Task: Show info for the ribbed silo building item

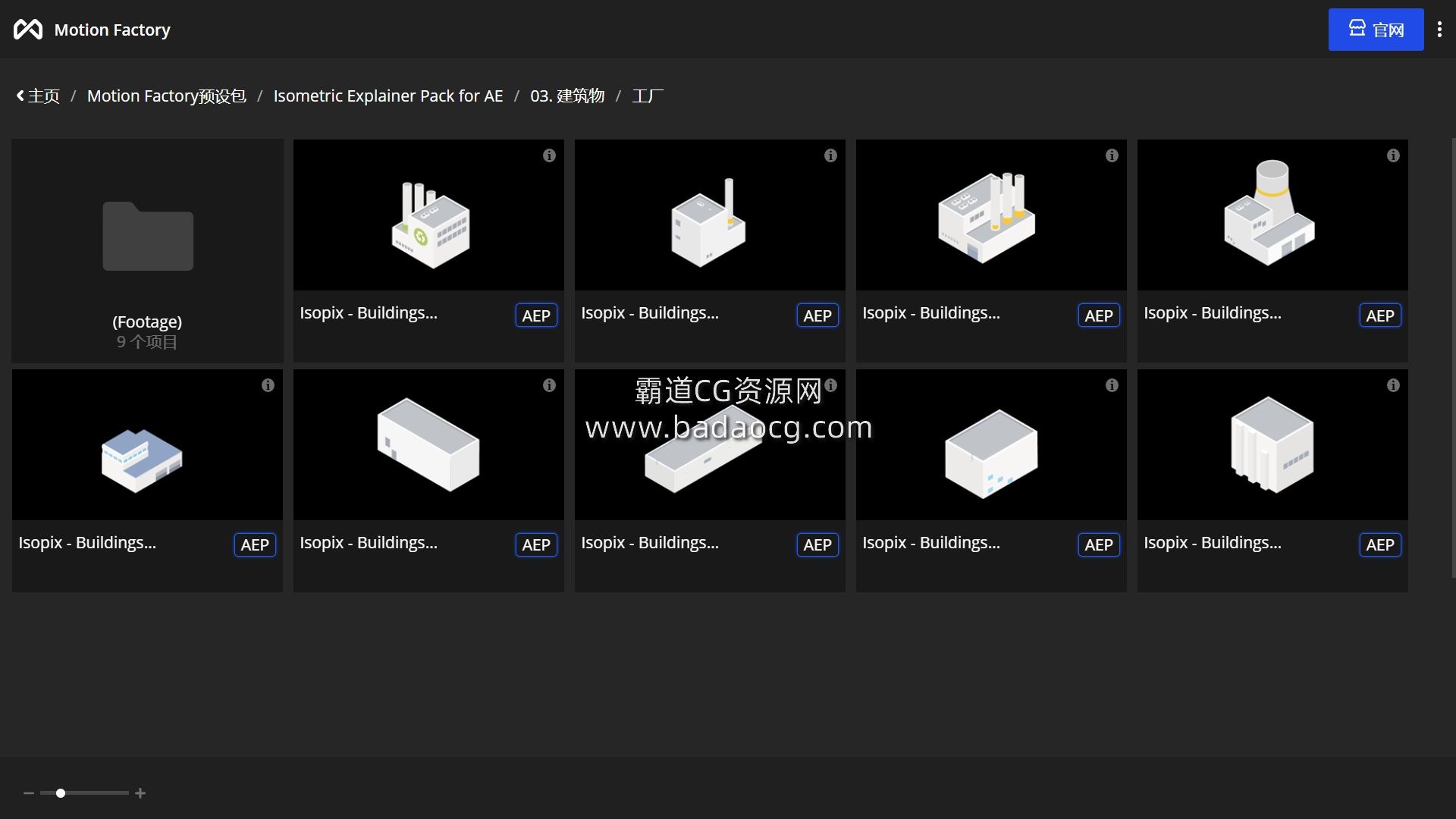Action: pos(1393,385)
